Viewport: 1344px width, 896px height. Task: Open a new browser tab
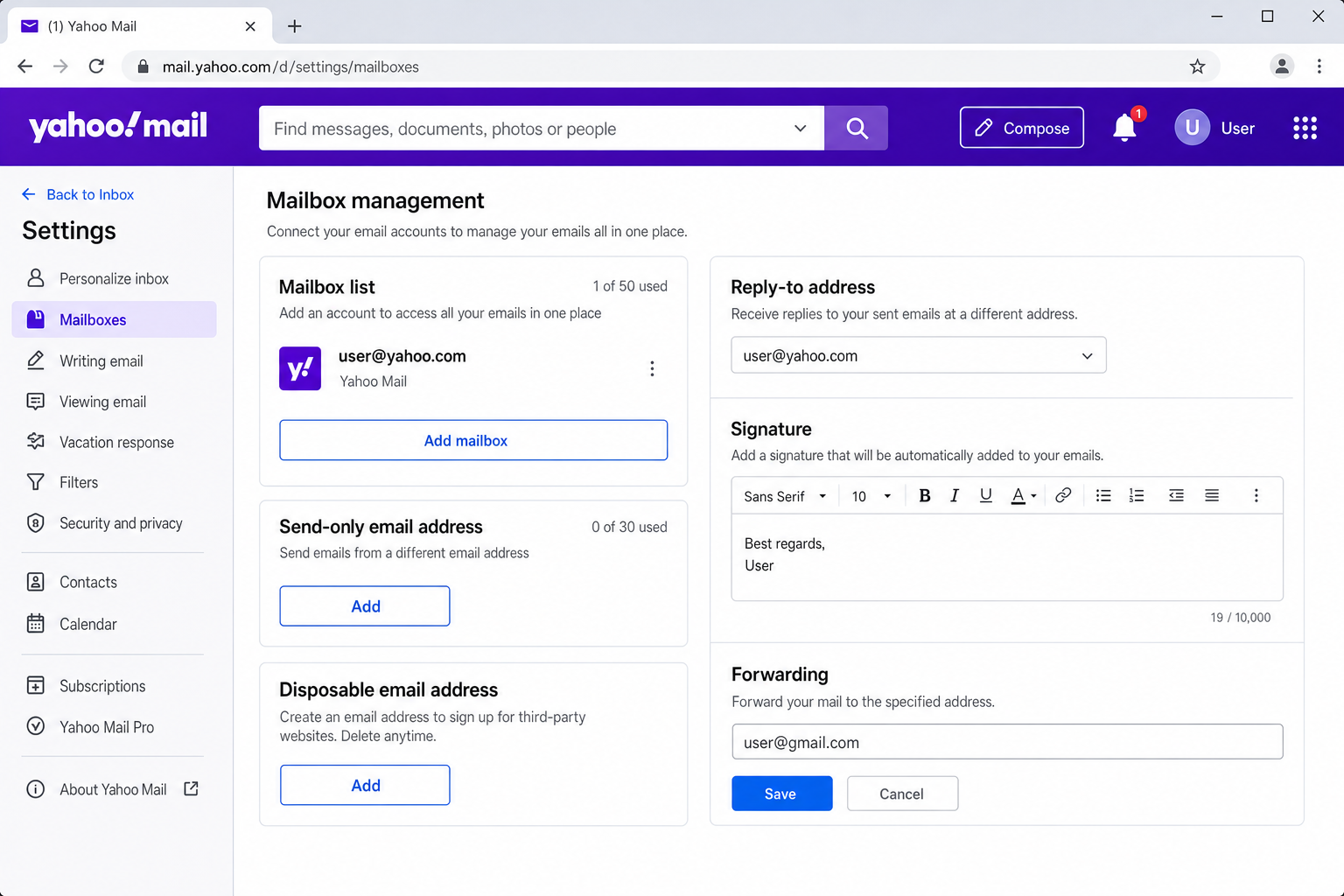295,26
